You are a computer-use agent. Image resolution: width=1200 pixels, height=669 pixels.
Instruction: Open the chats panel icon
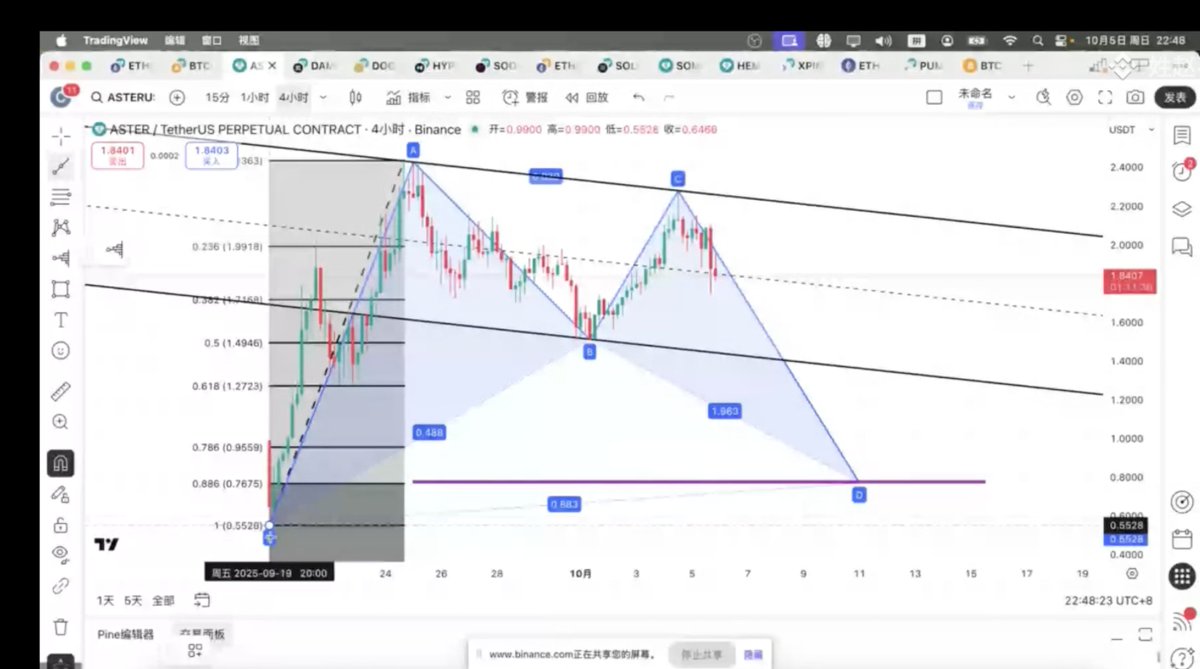(x=1181, y=246)
